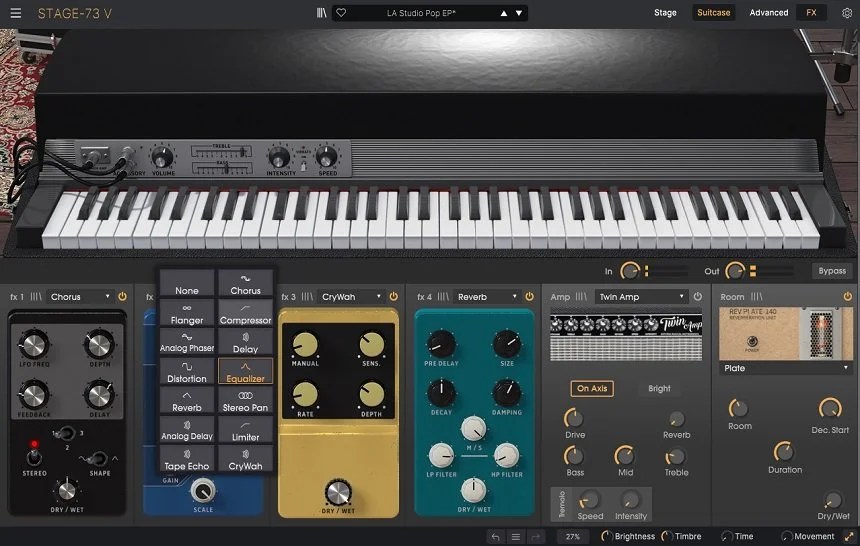Click the redo arrow in bottom bar
The height and width of the screenshot is (546, 860).
click(x=536, y=537)
